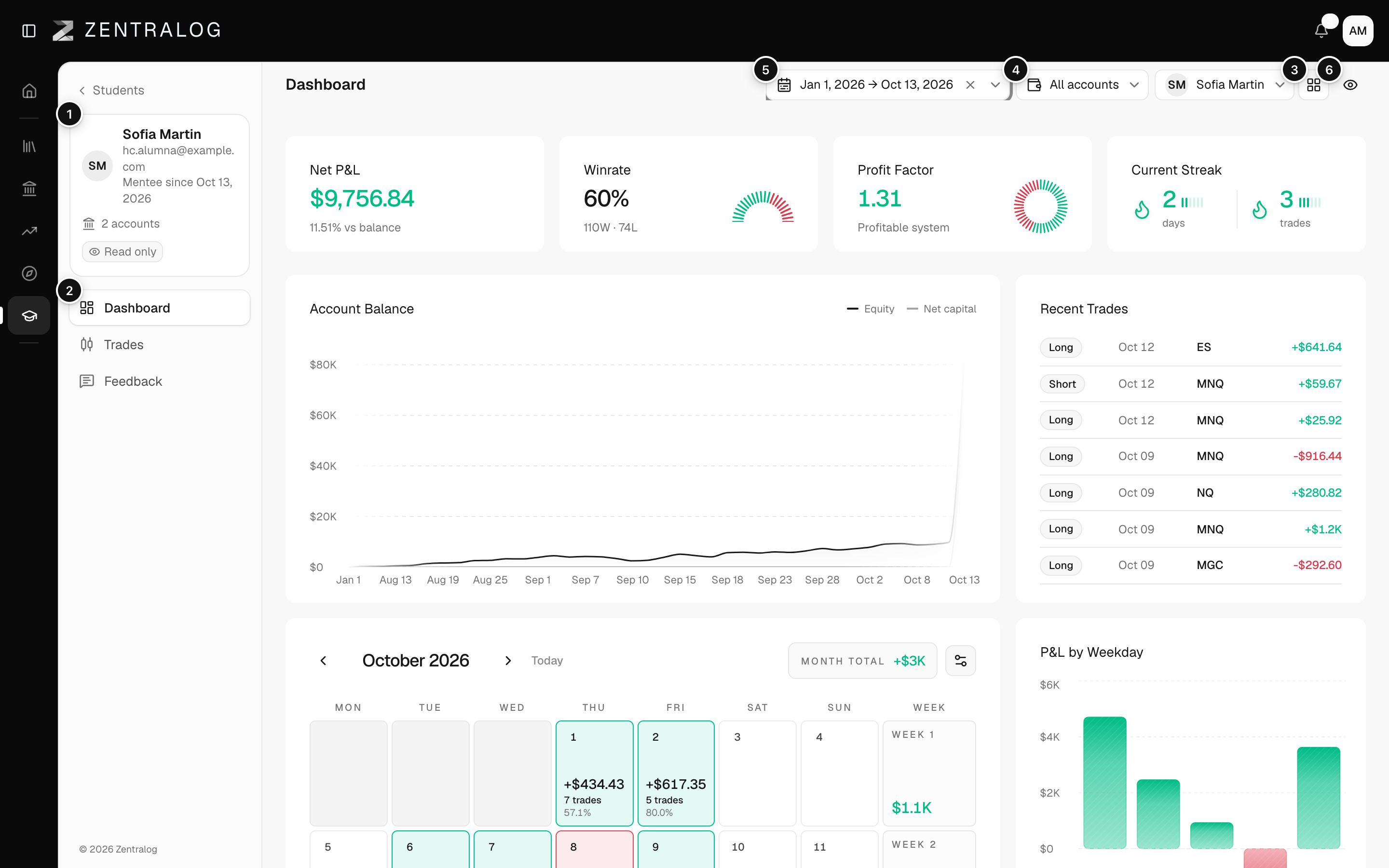Open the library books icon
The height and width of the screenshot is (868, 1389).
pos(29,146)
